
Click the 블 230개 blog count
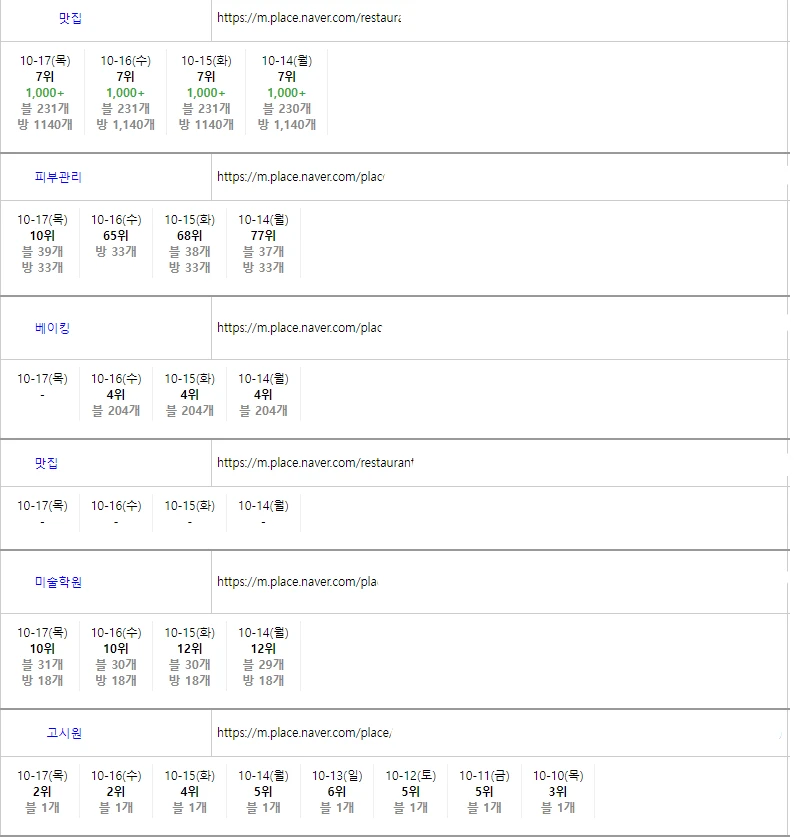coord(286,109)
